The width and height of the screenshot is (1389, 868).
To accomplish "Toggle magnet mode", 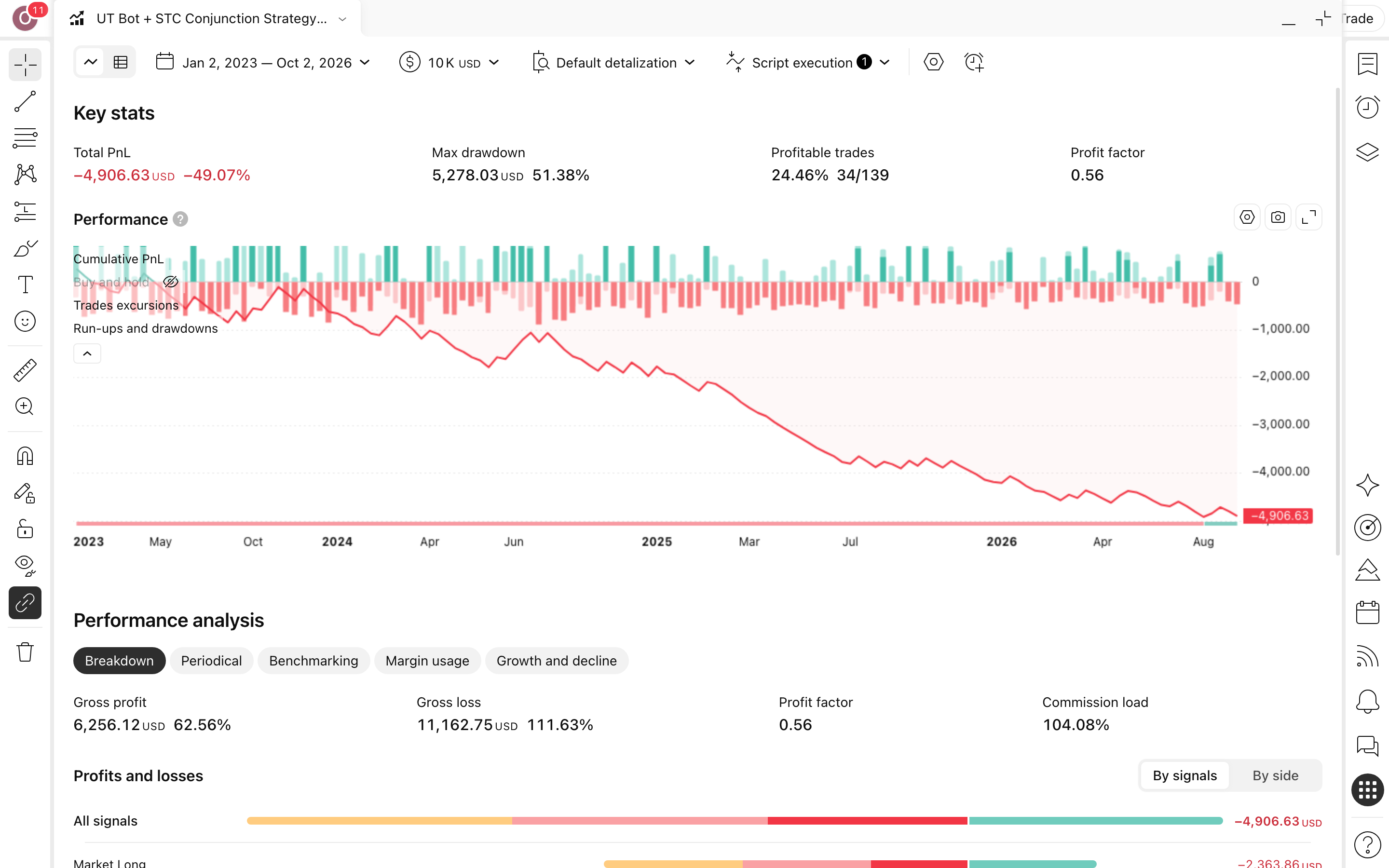I will click(25, 456).
